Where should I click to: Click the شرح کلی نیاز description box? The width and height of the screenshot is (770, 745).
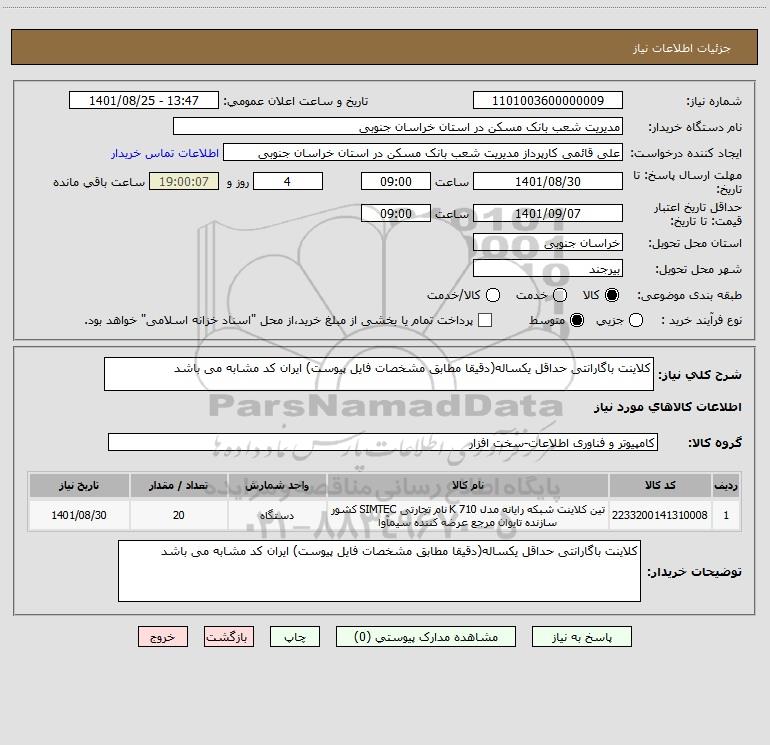[379, 374]
